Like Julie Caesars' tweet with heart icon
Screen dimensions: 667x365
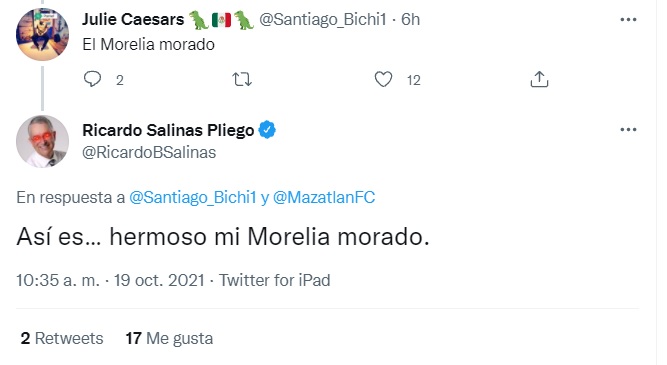383,80
